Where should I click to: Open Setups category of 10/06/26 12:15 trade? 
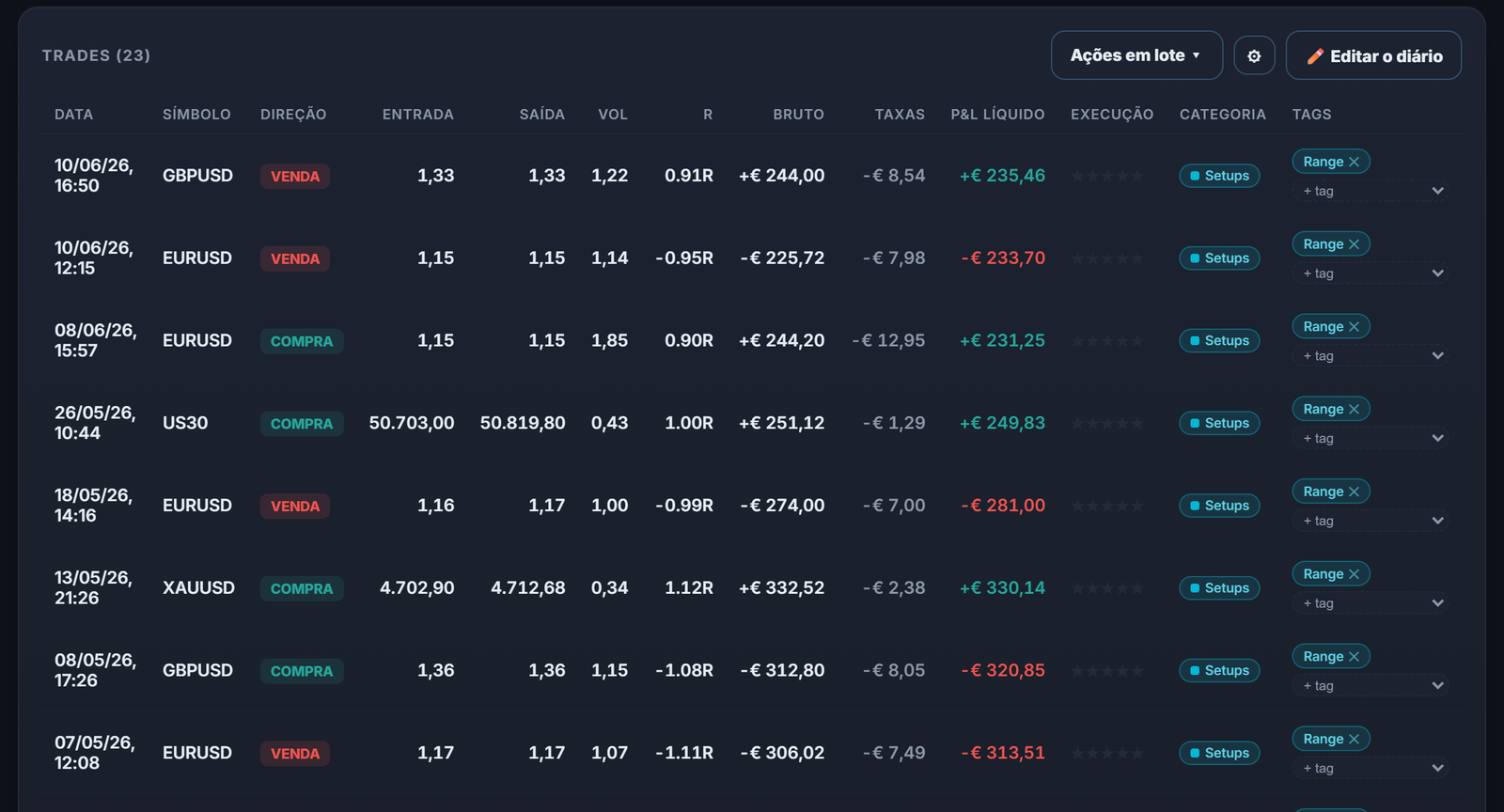pos(1219,258)
